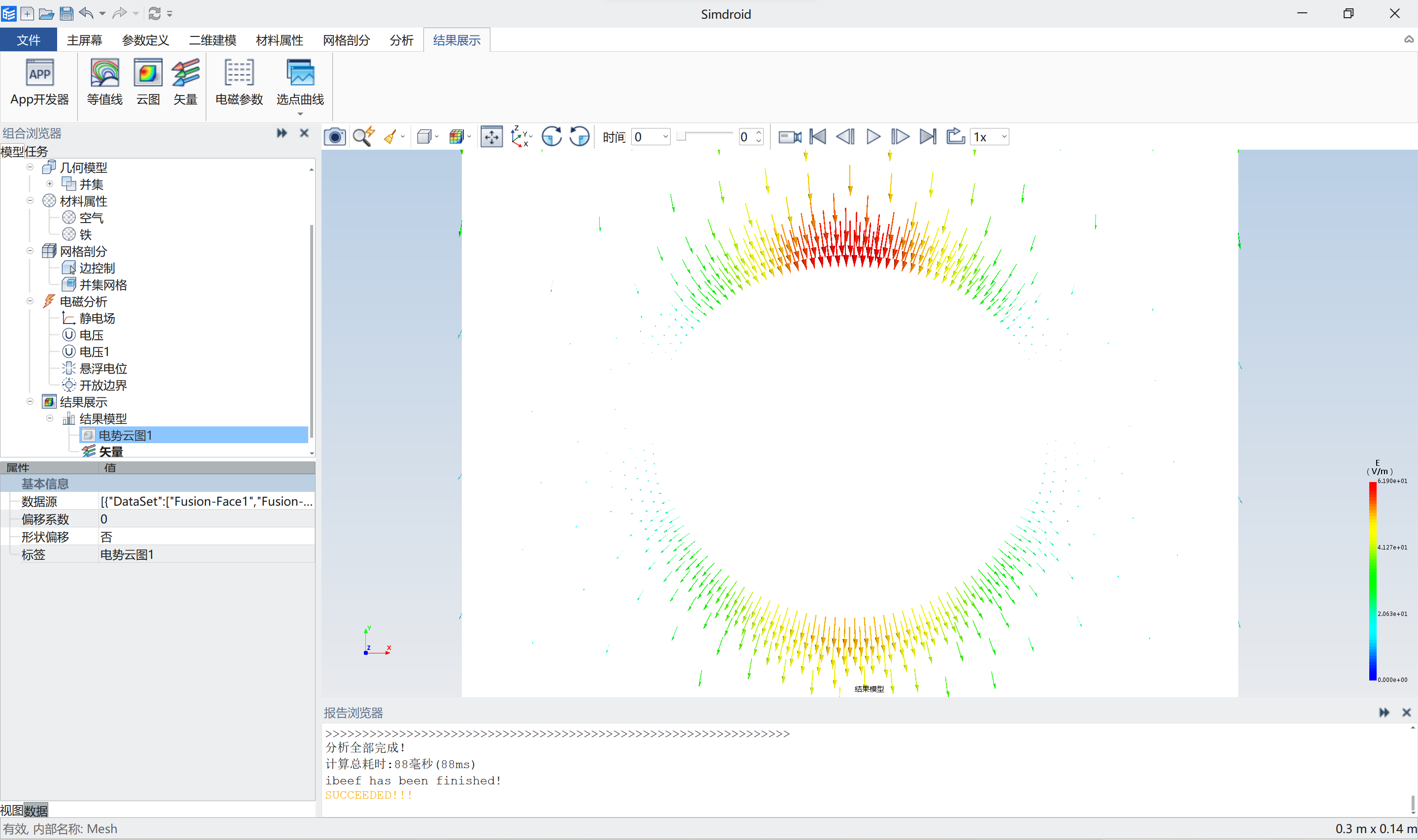The image size is (1418, 840).
Task: Open the 文件 menu
Action: pyautogui.click(x=28, y=39)
